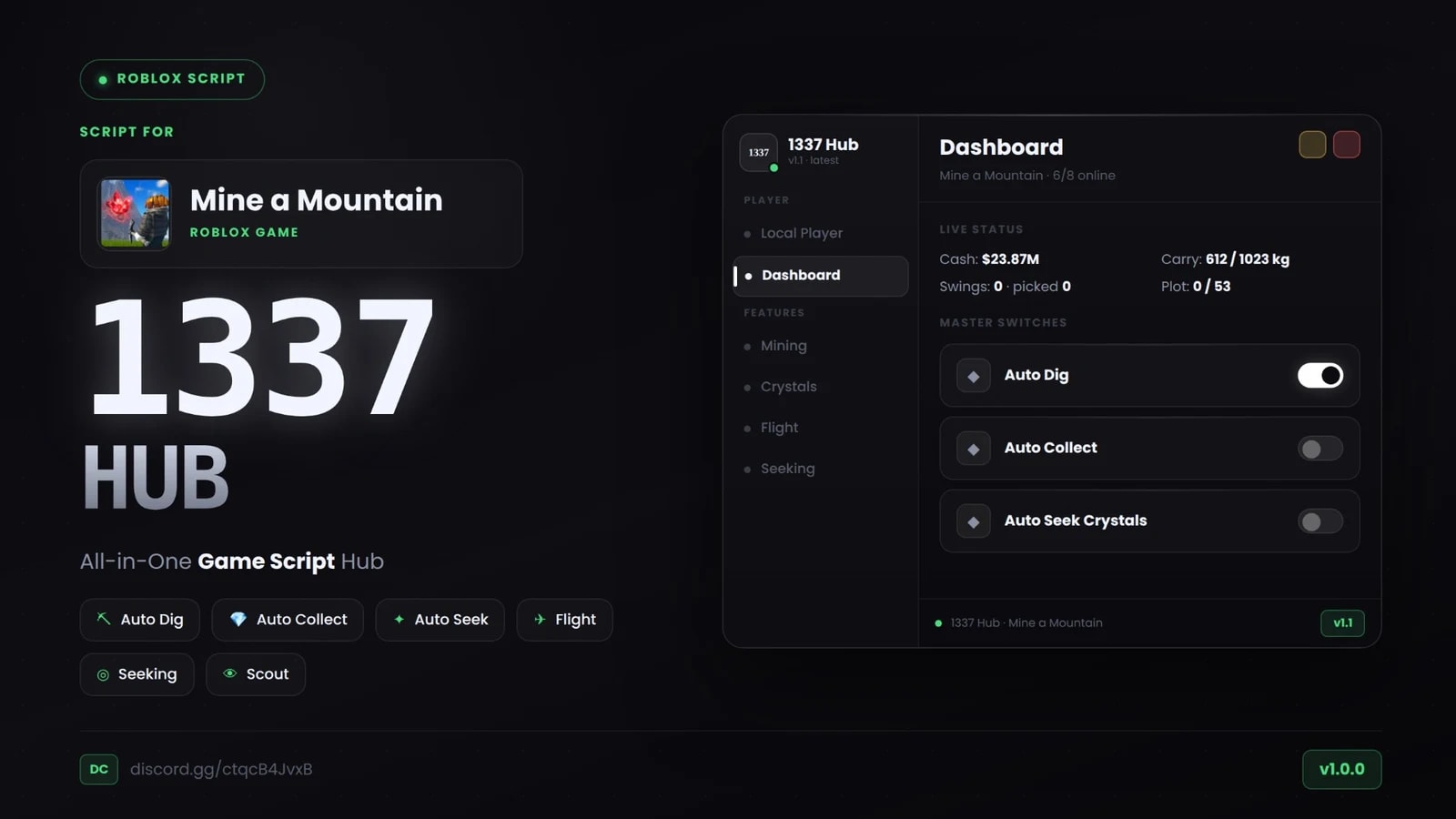The image size is (1456, 819).
Task: Click the Mine a Mountain title
Action: (x=316, y=200)
